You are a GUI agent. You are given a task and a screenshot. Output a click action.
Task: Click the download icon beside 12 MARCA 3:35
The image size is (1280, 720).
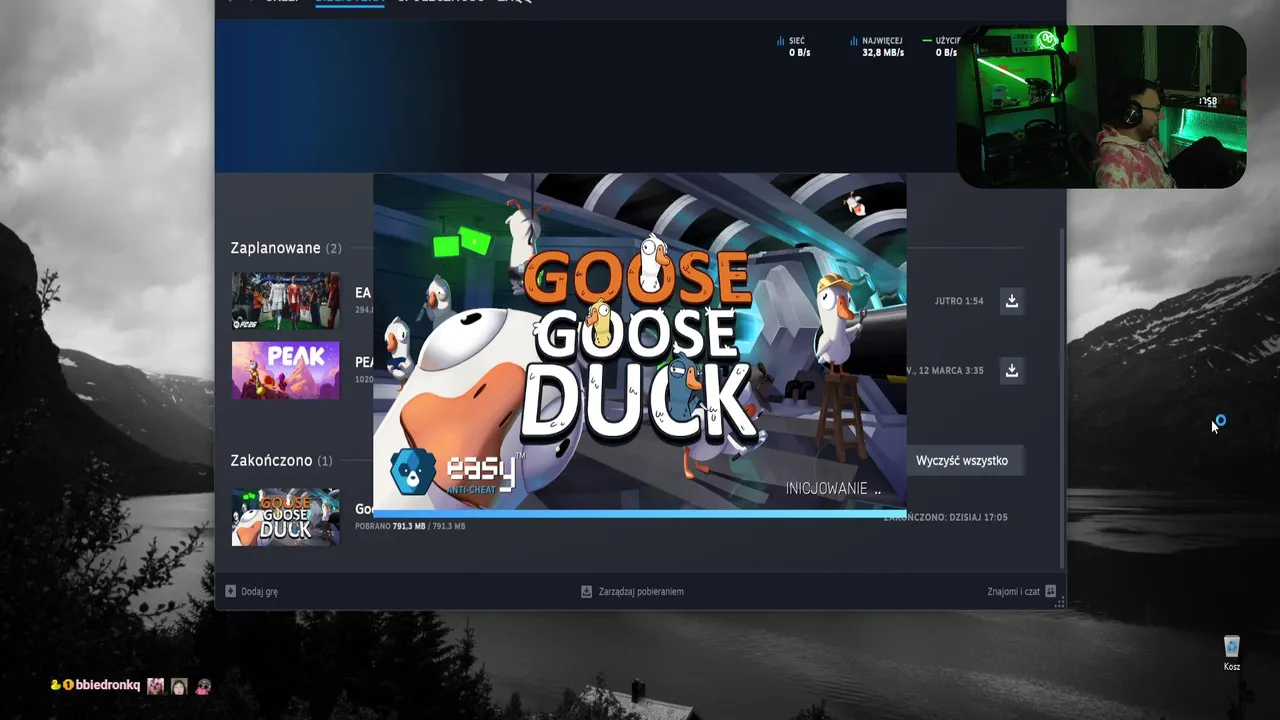pos(1012,371)
